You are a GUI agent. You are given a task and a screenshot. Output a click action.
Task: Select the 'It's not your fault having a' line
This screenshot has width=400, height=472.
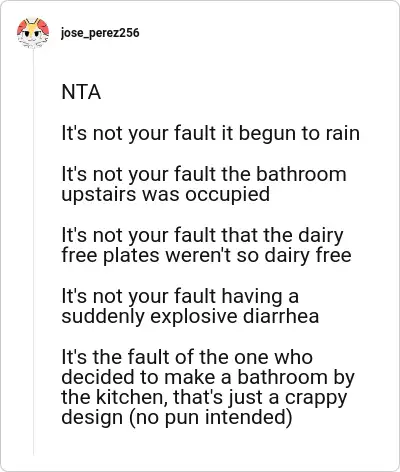point(180,296)
